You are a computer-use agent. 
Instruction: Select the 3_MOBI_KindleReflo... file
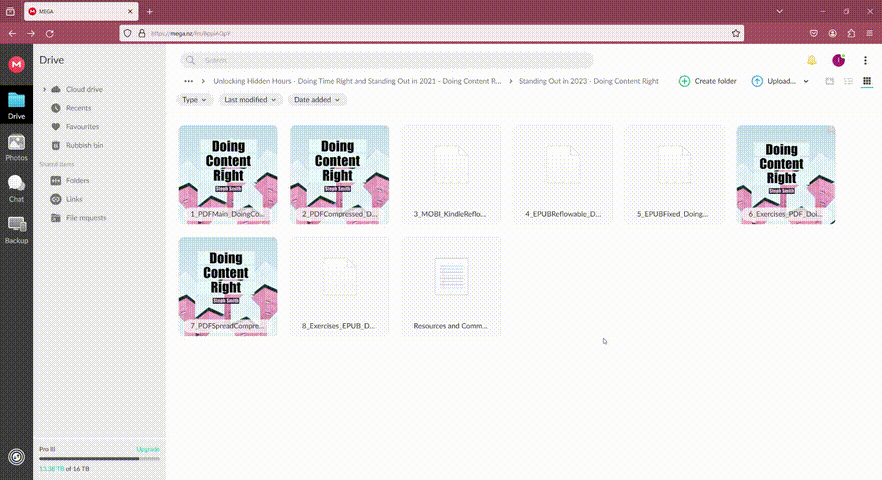pyautogui.click(x=451, y=174)
